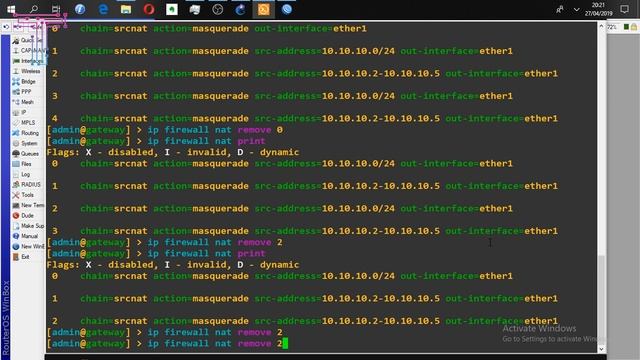Click the first 'Flags: X - disabled' line
The width and height of the screenshot is (640, 360).
(x=173, y=152)
